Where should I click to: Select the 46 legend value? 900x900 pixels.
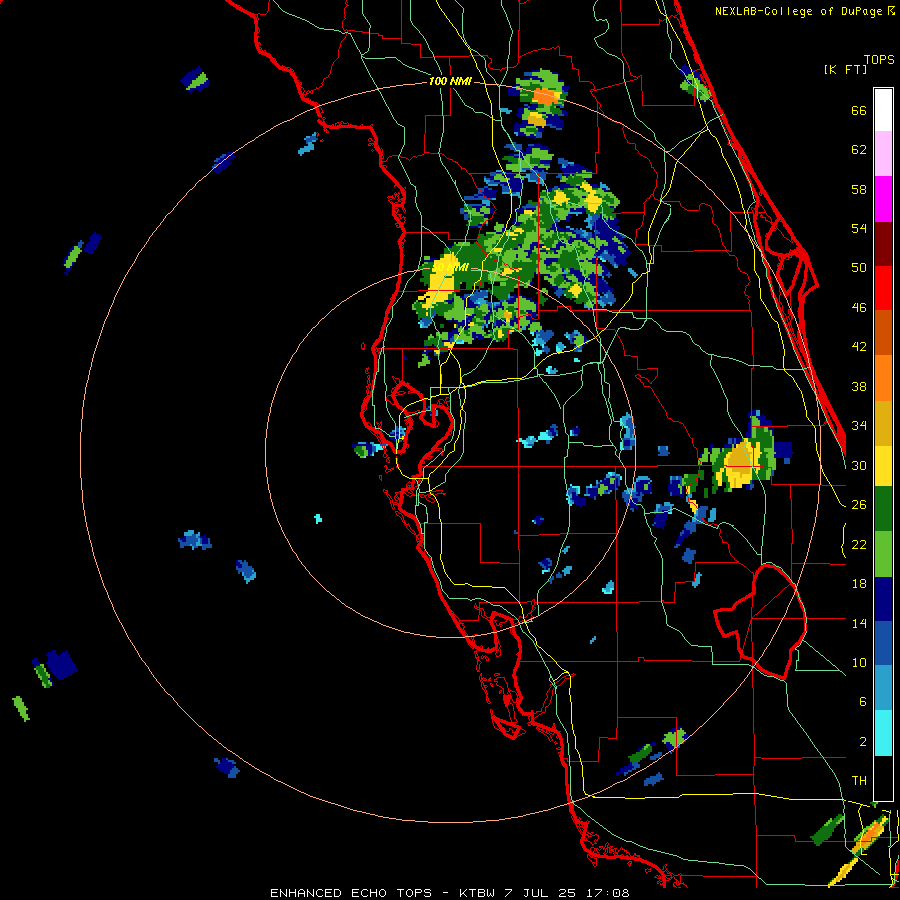click(x=859, y=308)
